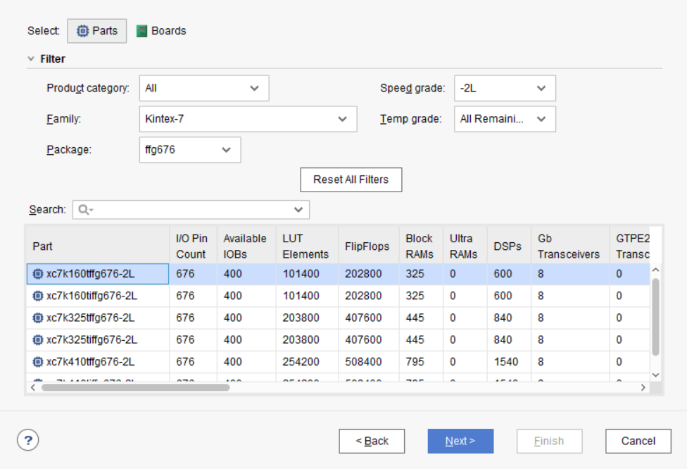Click the search magnifier icon
The width and height of the screenshot is (688, 470).
click(84, 209)
